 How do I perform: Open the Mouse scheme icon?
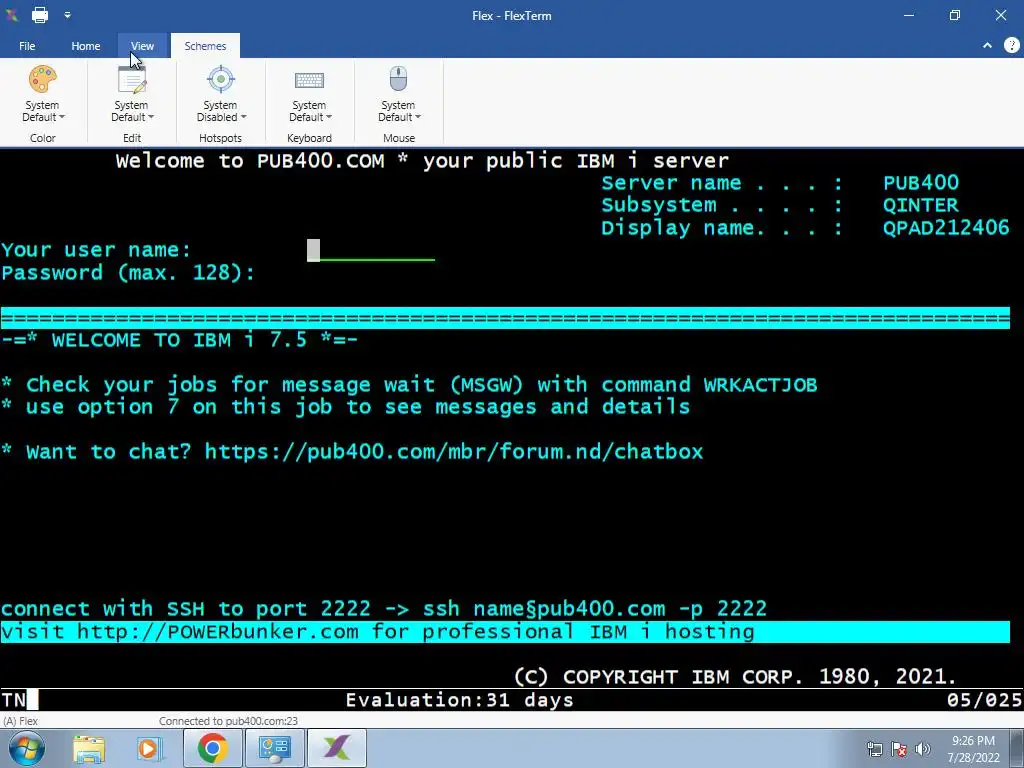[398, 80]
